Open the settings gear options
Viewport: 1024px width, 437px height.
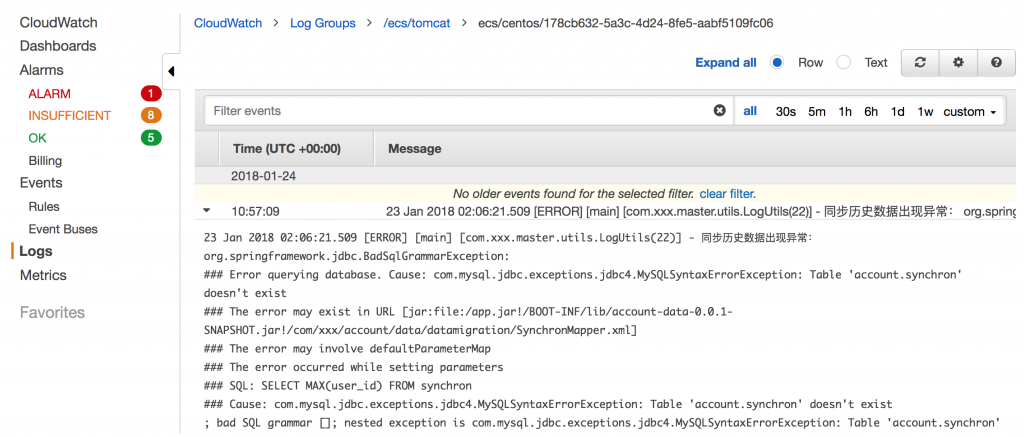pyautogui.click(x=958, y=63)
